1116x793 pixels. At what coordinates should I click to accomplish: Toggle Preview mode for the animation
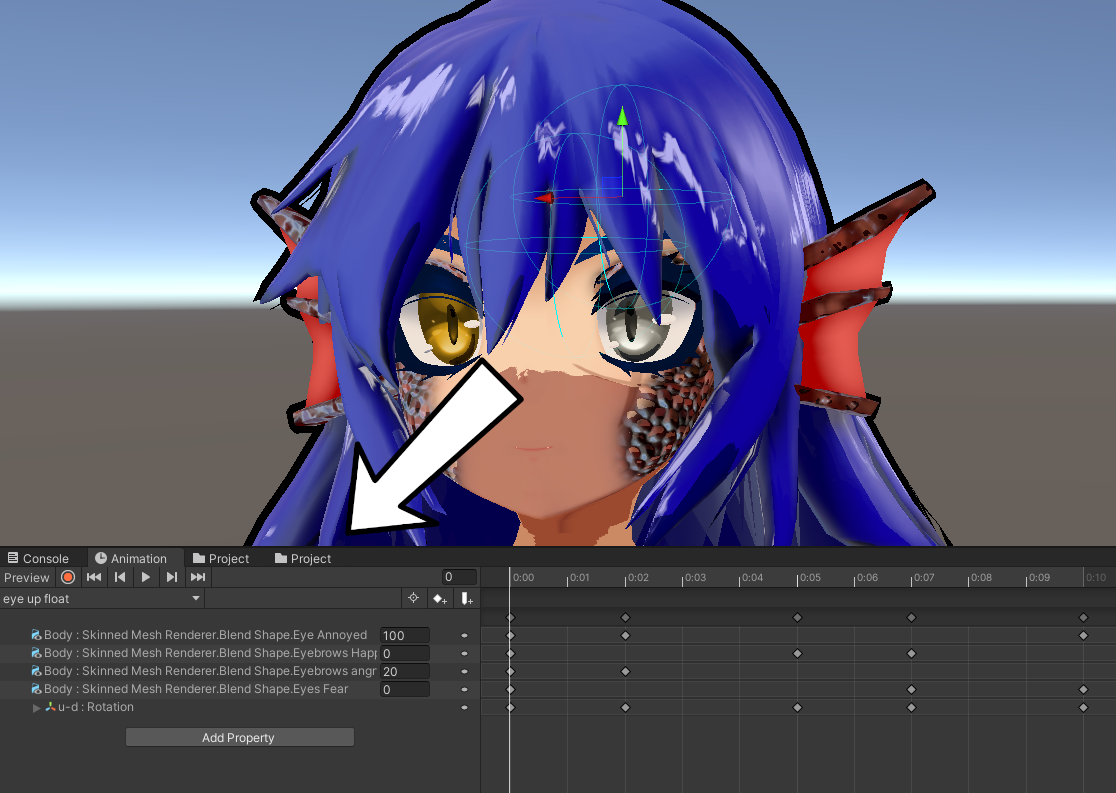(26, 577)
